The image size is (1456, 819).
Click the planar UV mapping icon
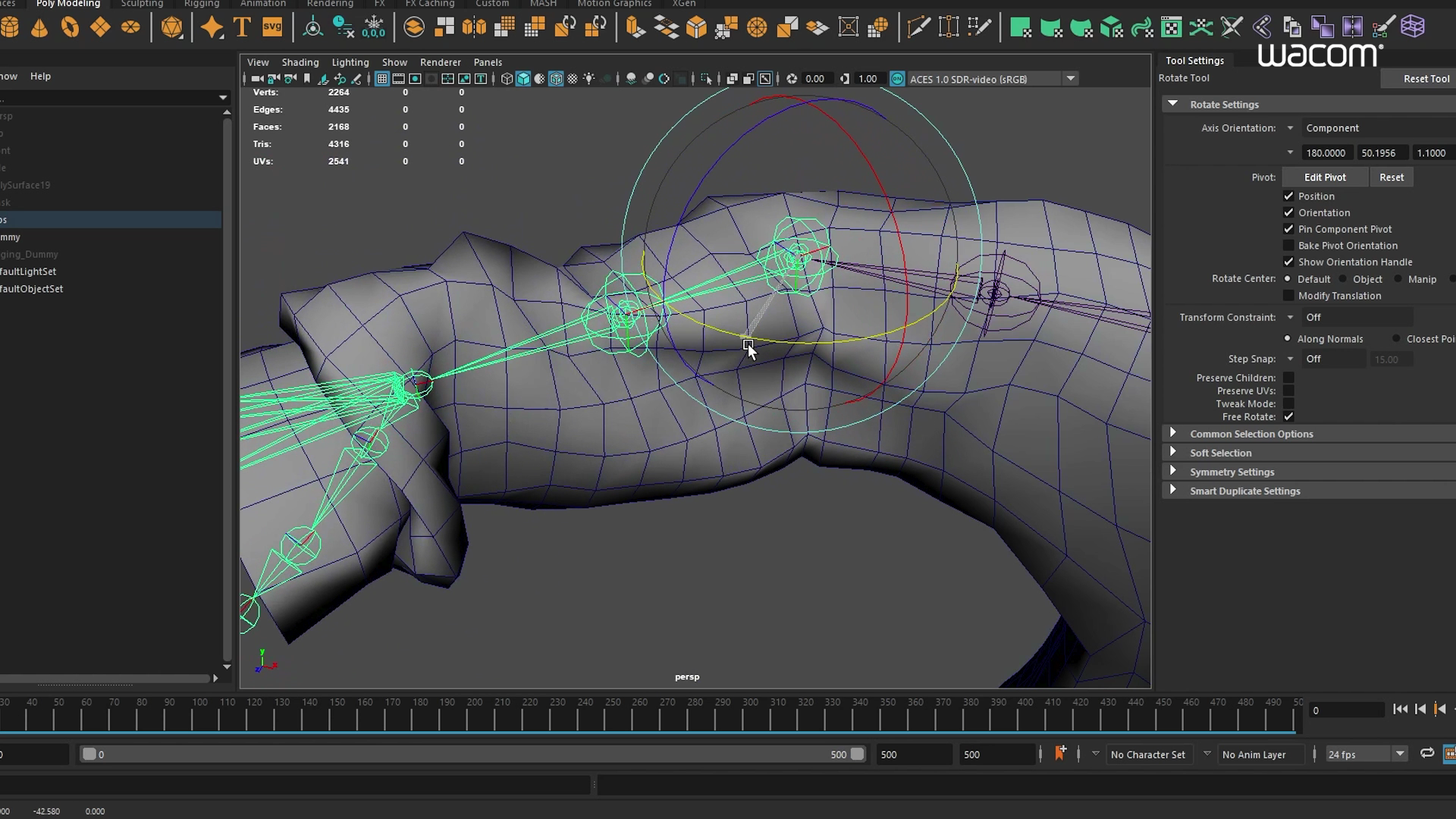coord(1020,28)
